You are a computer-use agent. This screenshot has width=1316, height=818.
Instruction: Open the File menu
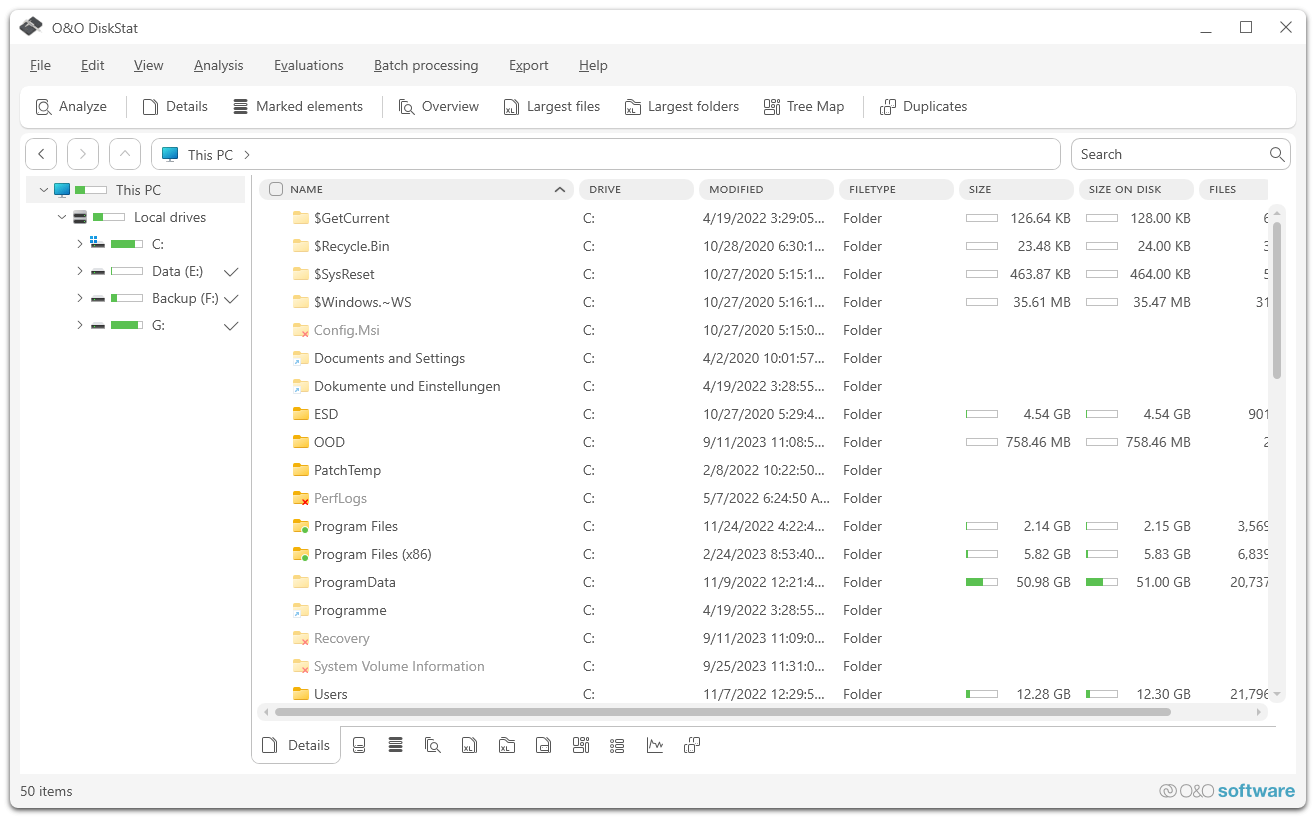40,65
